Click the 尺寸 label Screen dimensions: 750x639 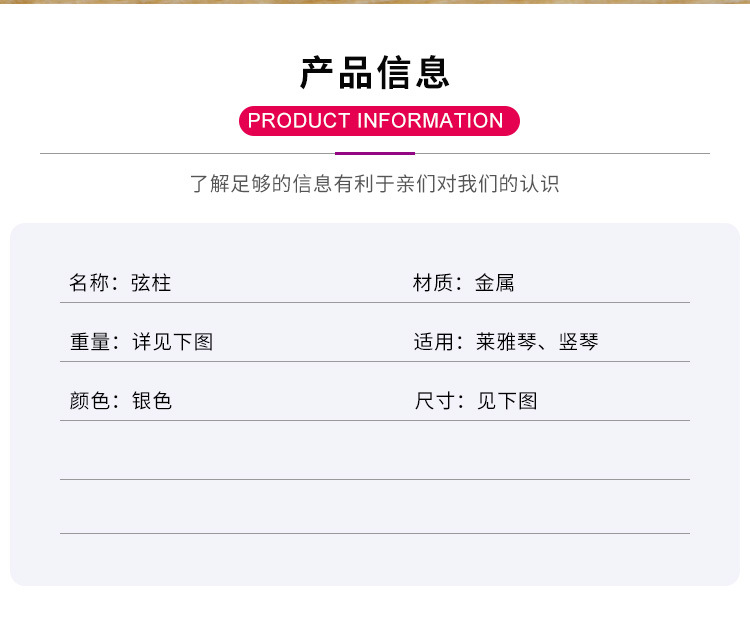click(x=433, y=401)
